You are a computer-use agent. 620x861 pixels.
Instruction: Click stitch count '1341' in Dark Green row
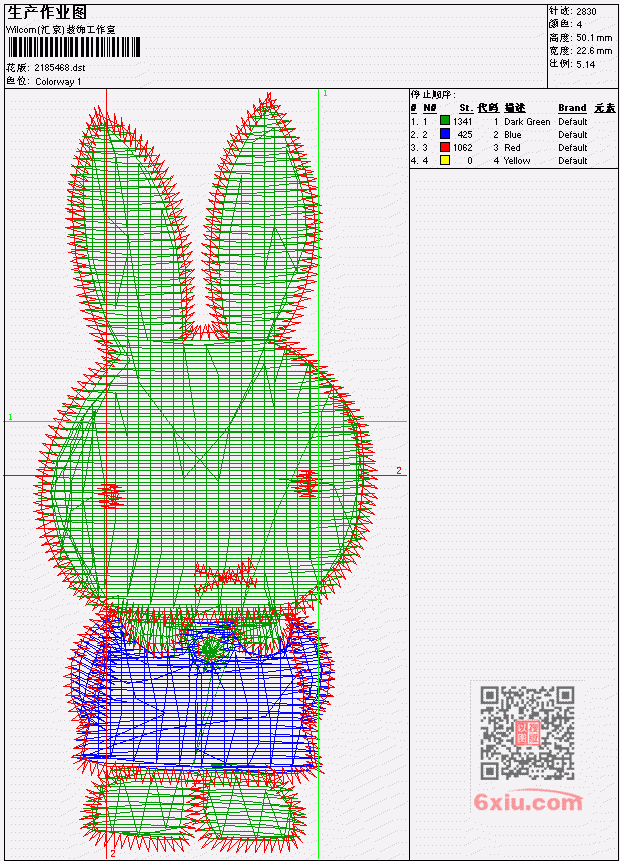click(x=462, y=121)
